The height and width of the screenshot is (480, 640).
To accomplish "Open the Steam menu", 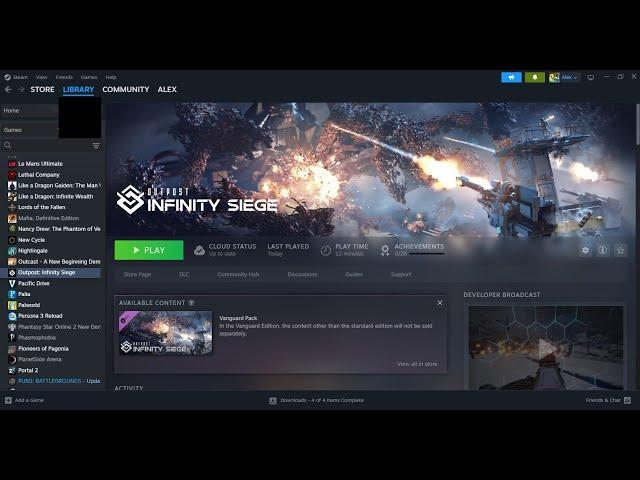I will [x=20, y=77].
